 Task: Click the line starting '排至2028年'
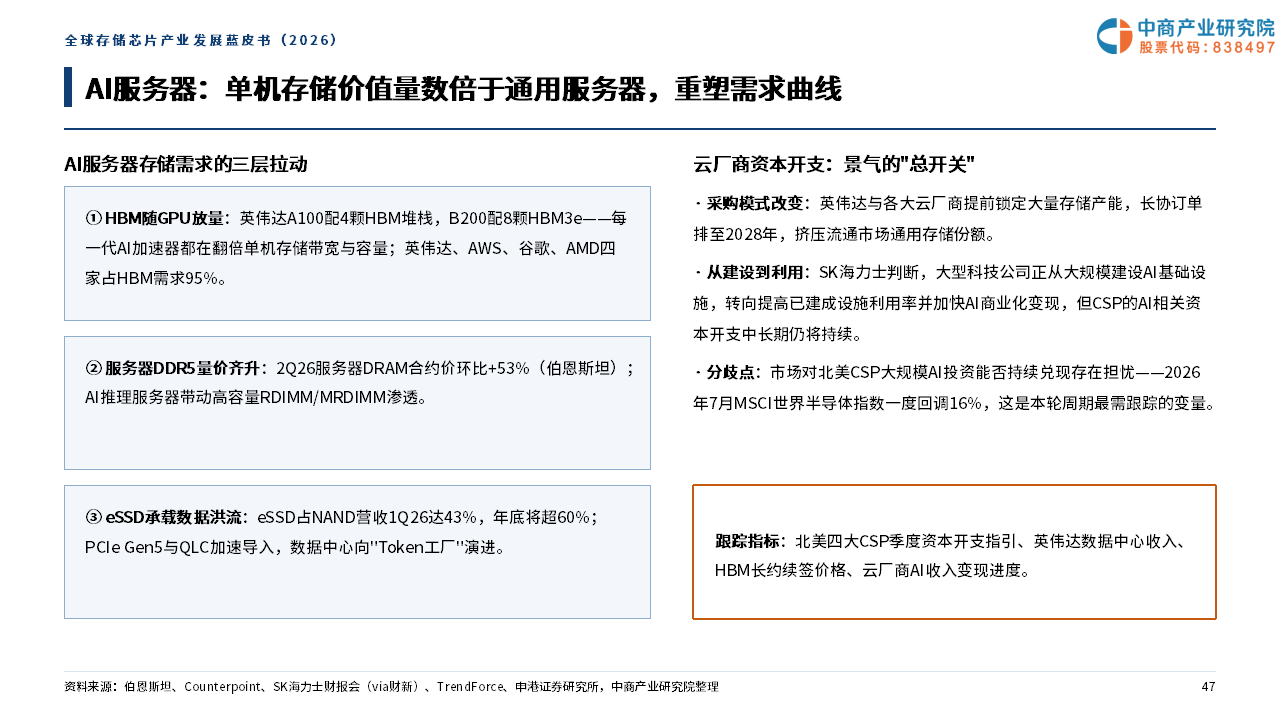(x=843, y=235)
